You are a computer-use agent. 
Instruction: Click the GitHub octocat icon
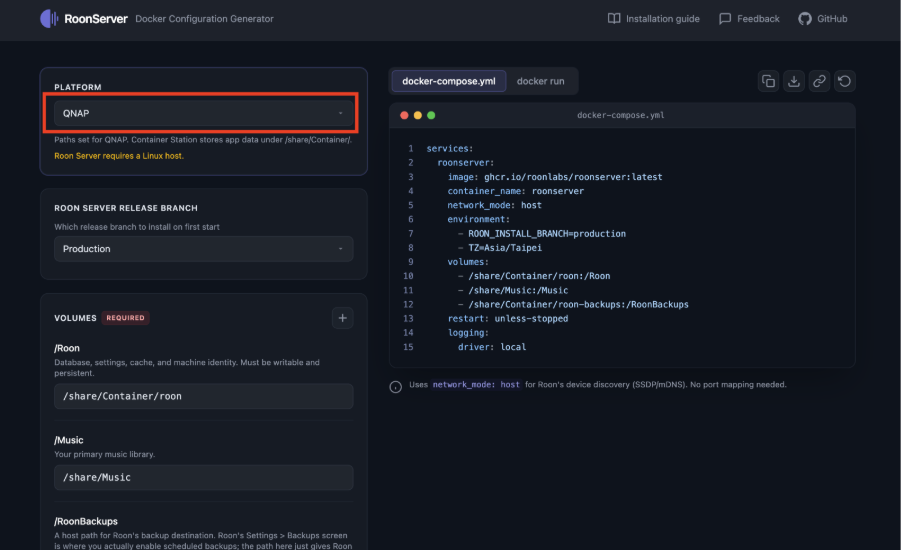coord(804,18)
